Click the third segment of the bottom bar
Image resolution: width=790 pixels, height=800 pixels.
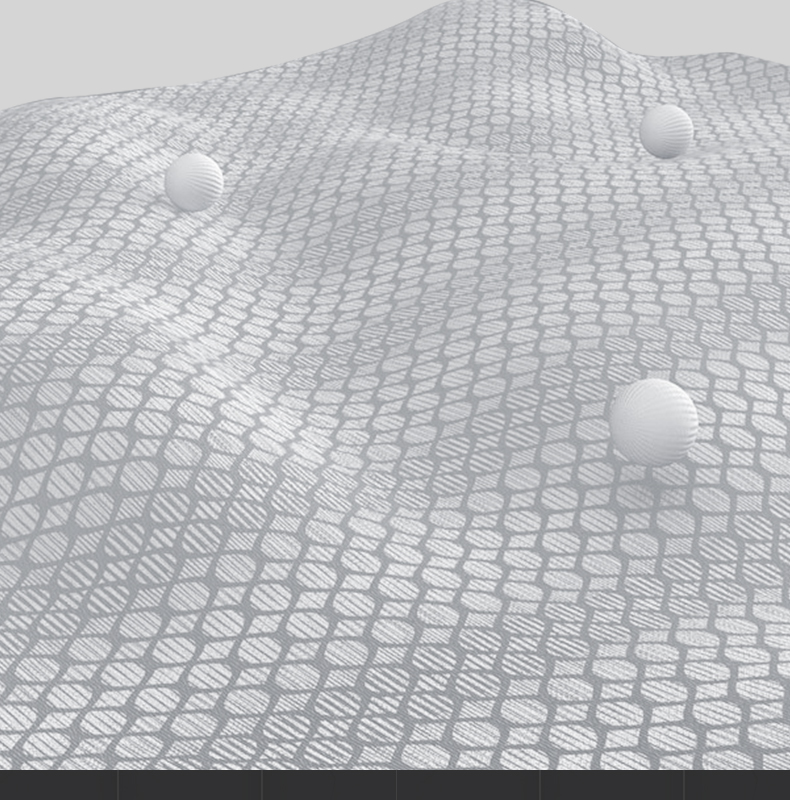(x=329, y=785)
